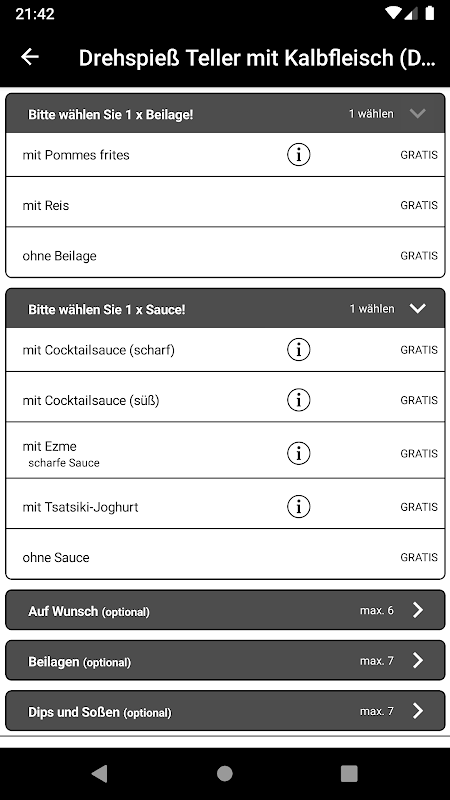This screenshot has width=450, height=800.
Task: Expand Dips und Soßen optional section
Action: 225,711
